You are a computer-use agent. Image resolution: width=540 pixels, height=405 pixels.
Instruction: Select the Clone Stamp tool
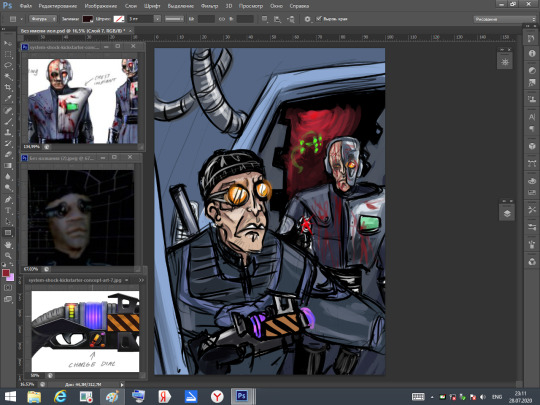pyautogui.click(x=8, y=132)
